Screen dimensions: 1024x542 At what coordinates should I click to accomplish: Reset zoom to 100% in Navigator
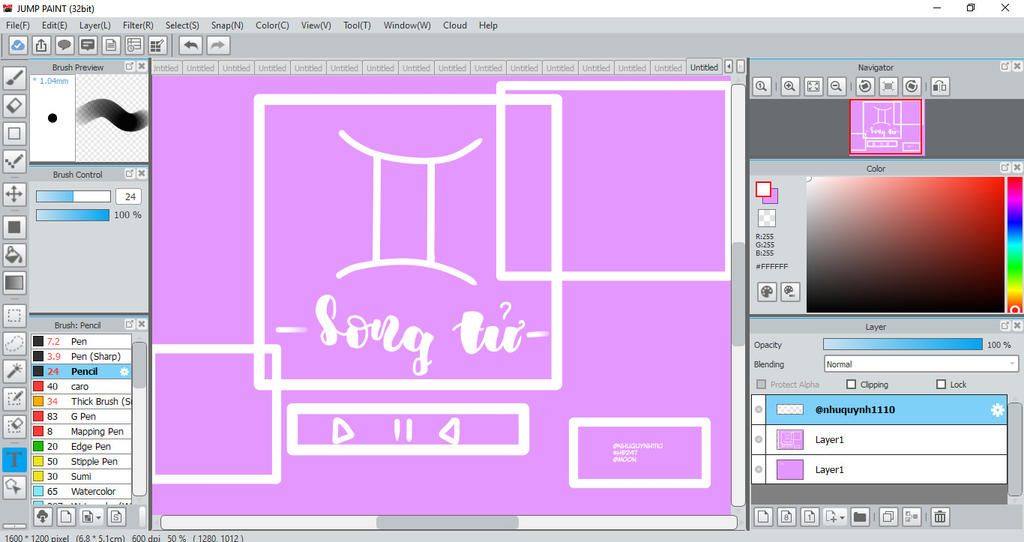[761, 86]
